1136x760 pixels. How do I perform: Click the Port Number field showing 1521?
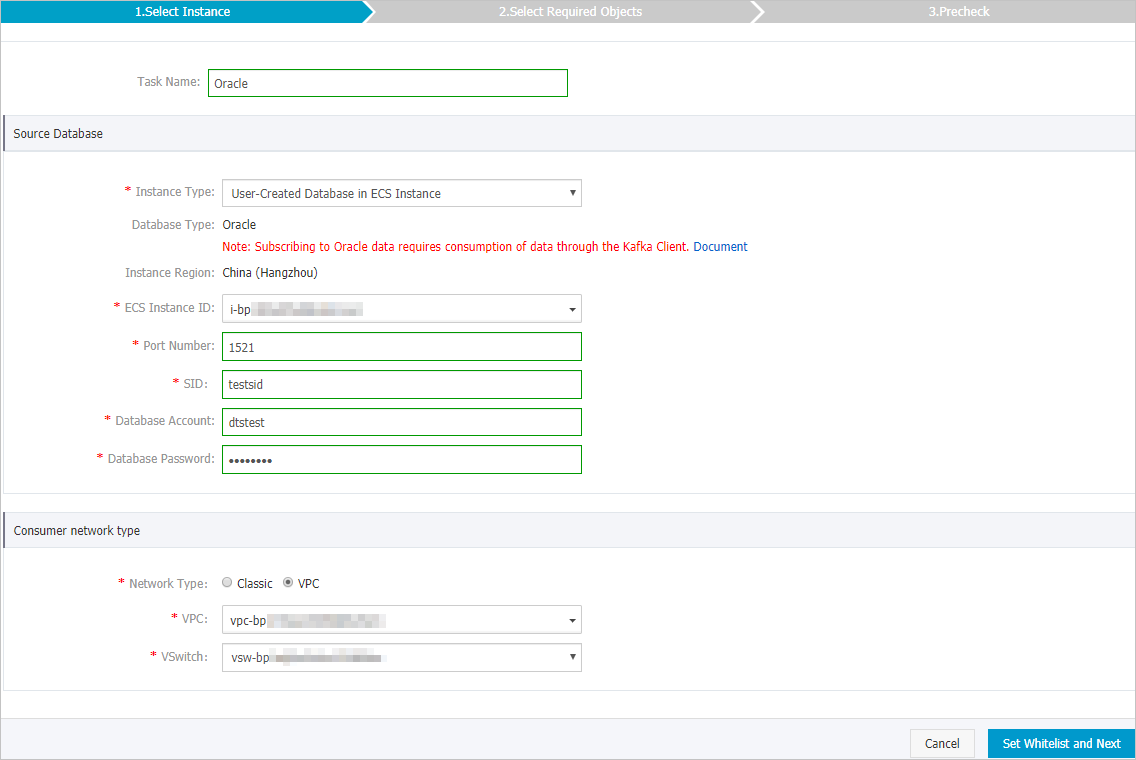[x=400, y=346]
